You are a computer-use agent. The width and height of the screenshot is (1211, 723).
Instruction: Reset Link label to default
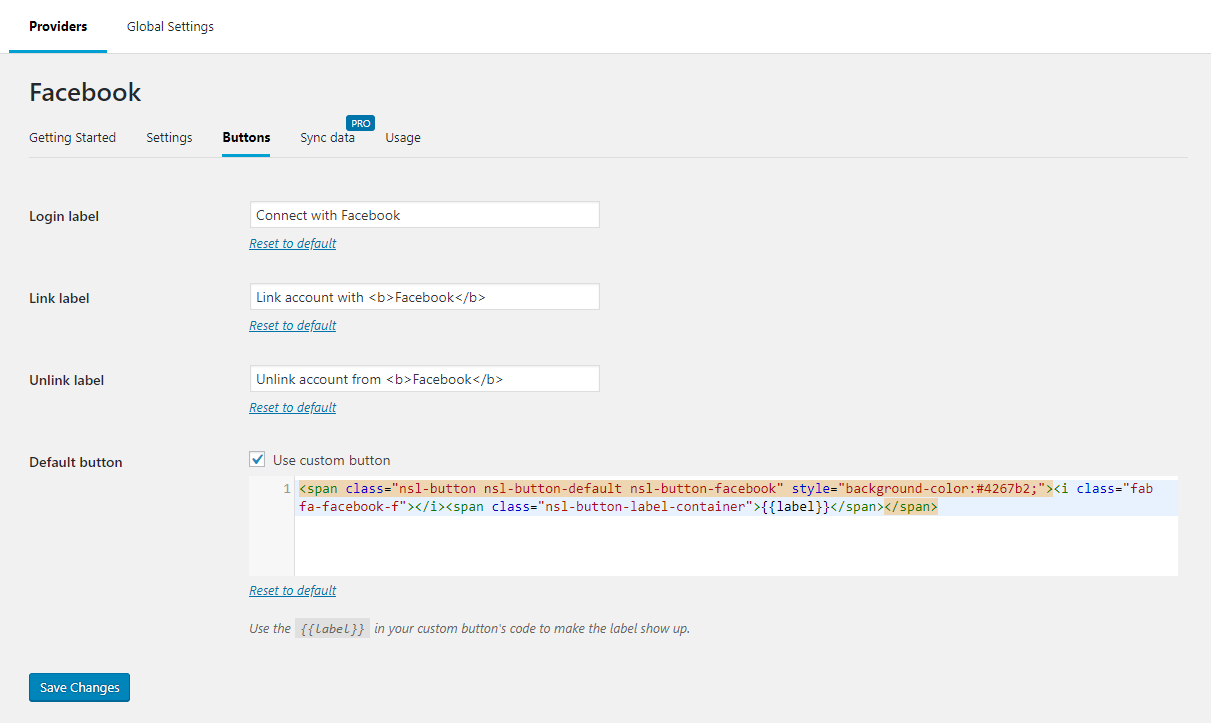(x=292, y=325)
